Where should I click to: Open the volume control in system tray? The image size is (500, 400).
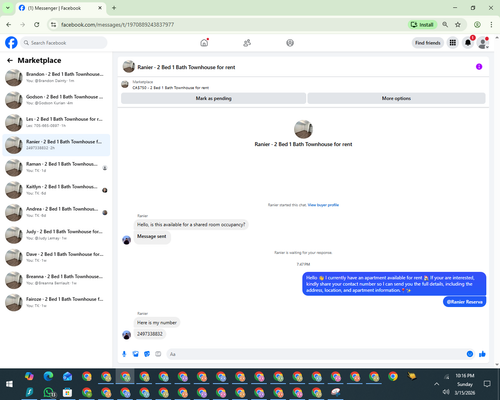tap(446, 392)
